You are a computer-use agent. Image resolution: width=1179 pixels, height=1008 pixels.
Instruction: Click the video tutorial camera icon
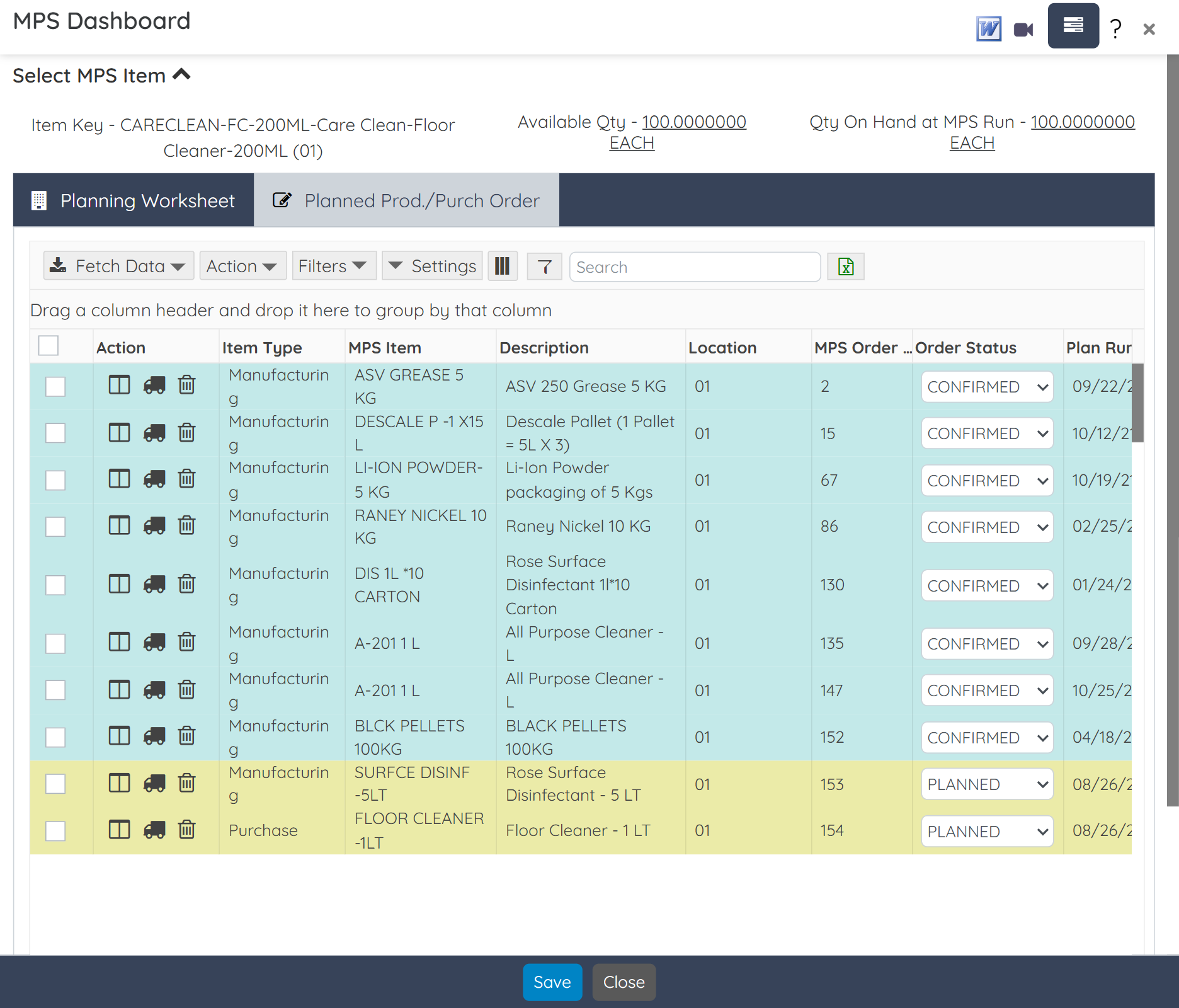pos(1022,28)
